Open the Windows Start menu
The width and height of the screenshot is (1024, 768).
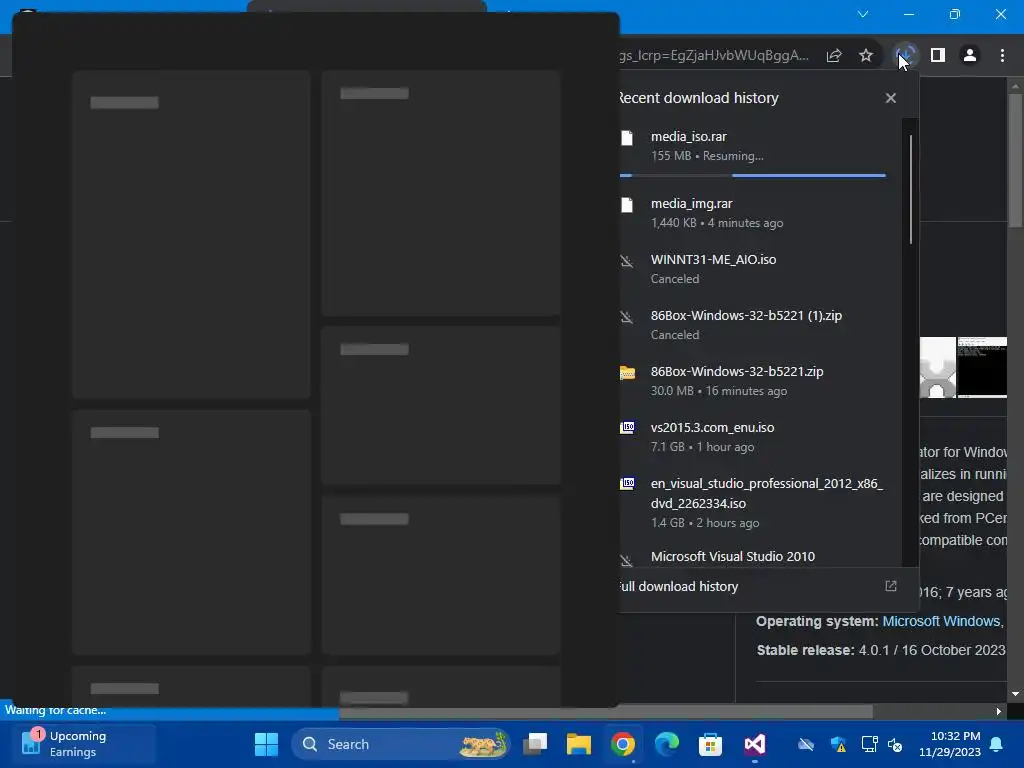pos(266,744)
